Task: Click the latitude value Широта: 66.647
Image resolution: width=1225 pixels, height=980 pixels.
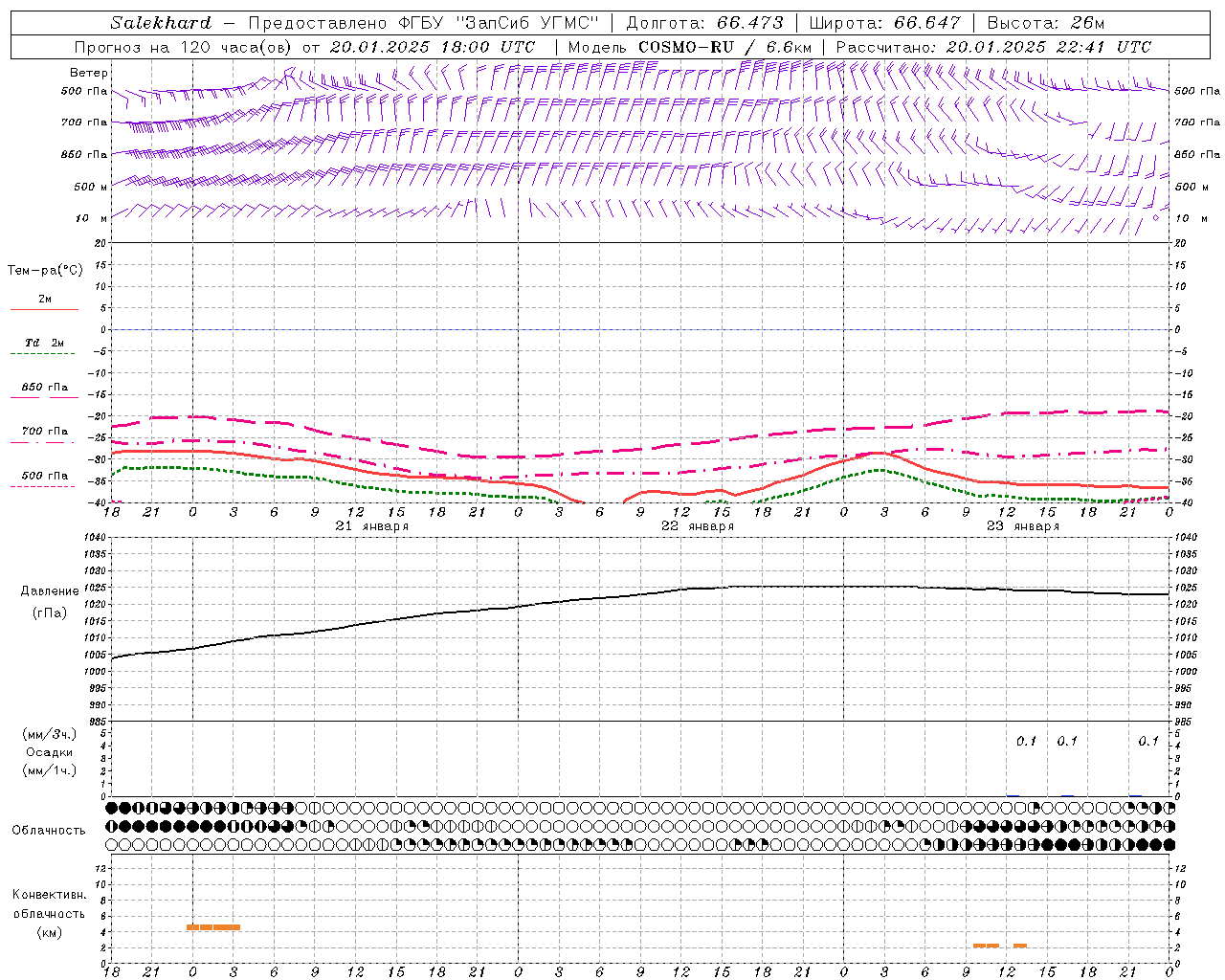Action: (884, 23)
